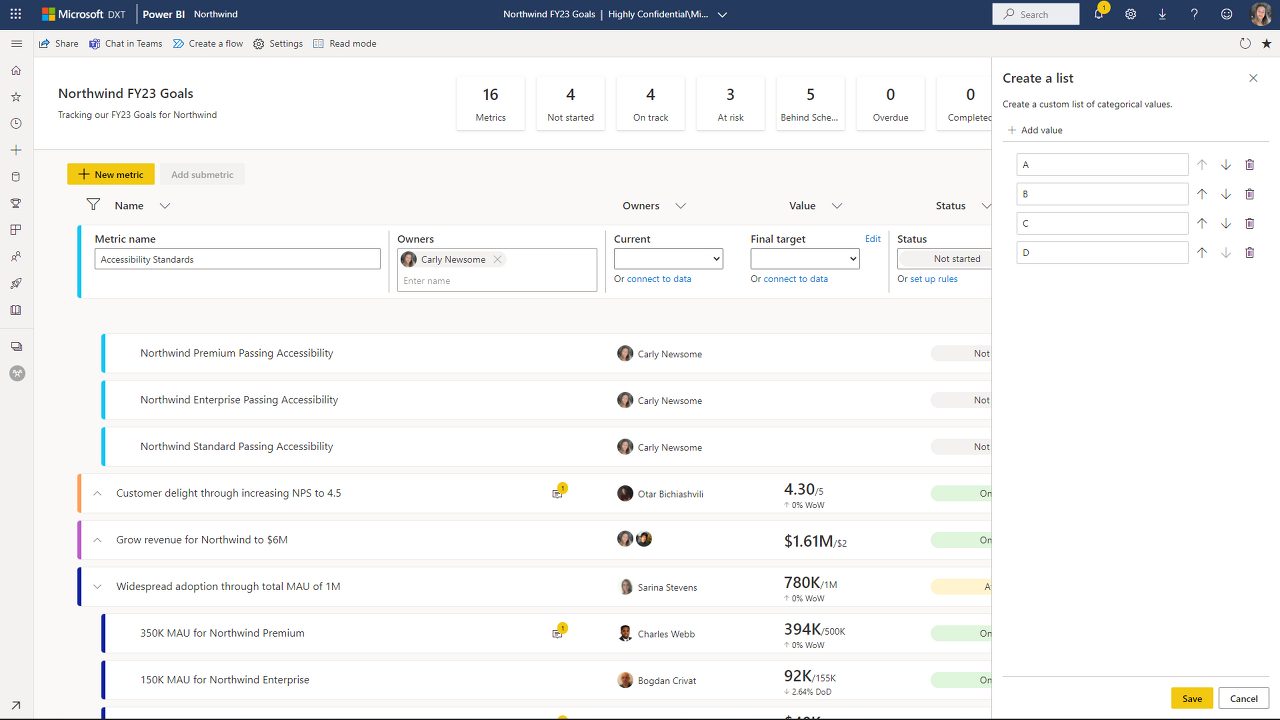Click Chat in Teams
This screenshot has width=1280, height=720.
(125, 44)
